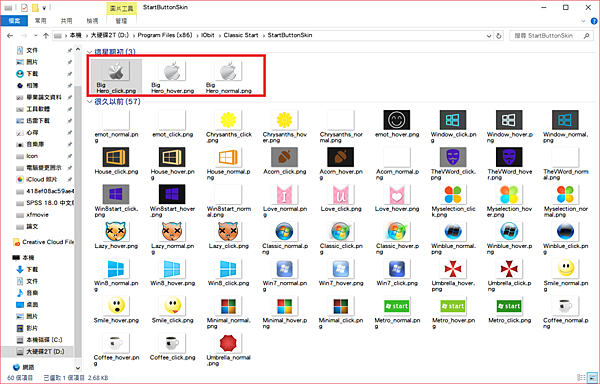Open Help with the question mark
This screenshot has width=600, height=384.
click(594, 21)
